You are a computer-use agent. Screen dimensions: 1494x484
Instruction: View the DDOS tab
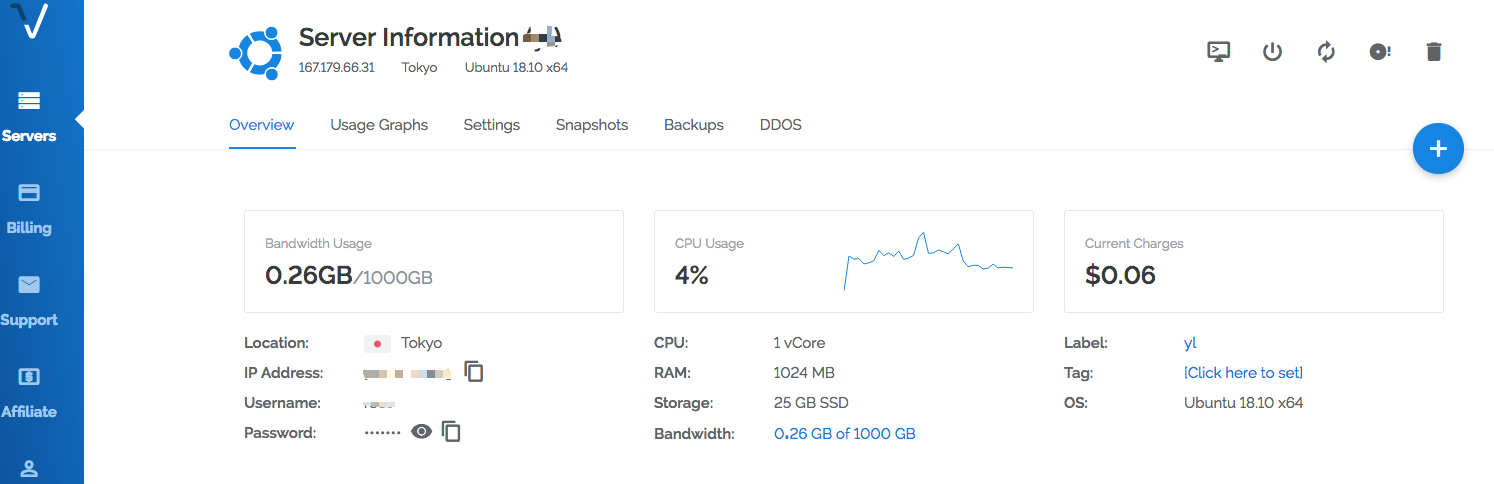[x=780, y=125]
